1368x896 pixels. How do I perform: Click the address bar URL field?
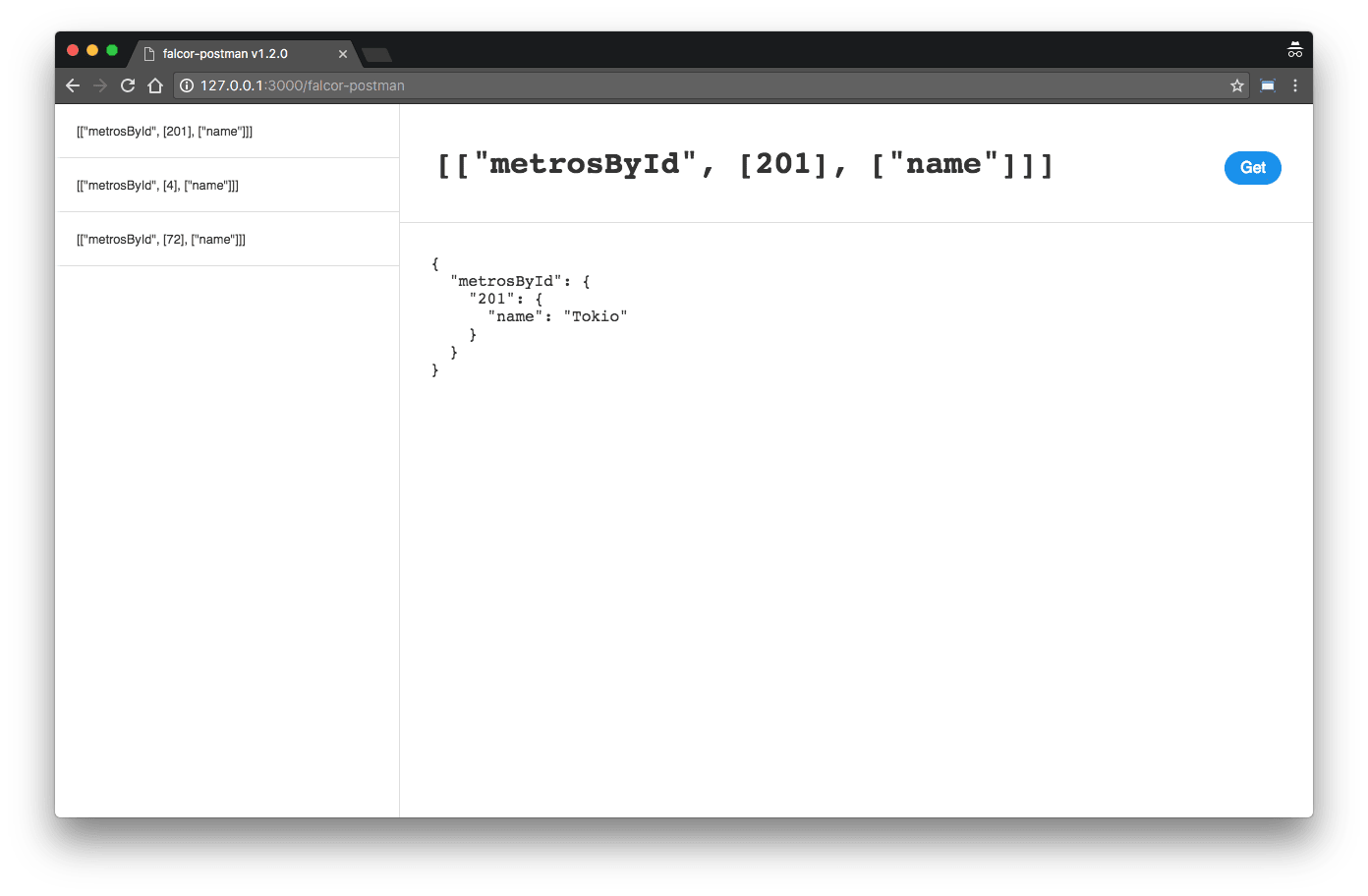712,85
